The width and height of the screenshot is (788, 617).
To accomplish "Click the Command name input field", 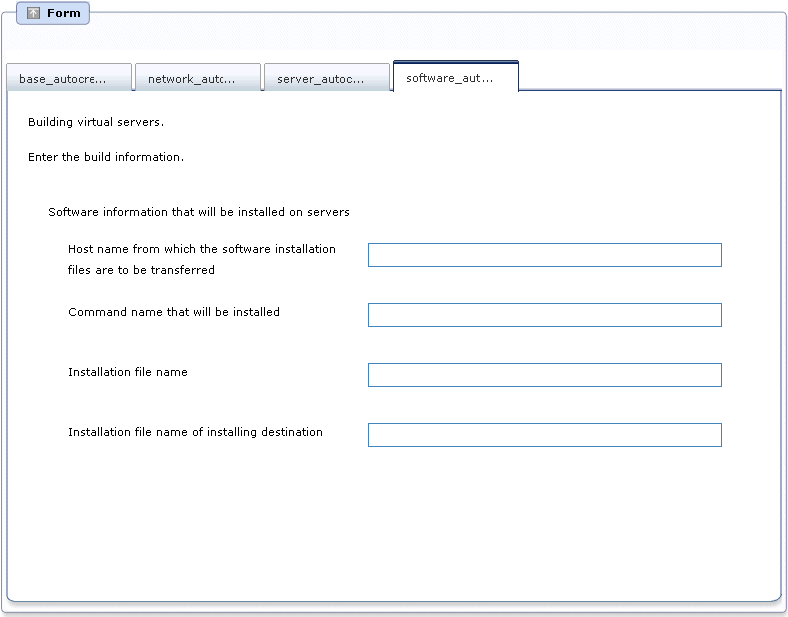I will click(x=545, y=315).
